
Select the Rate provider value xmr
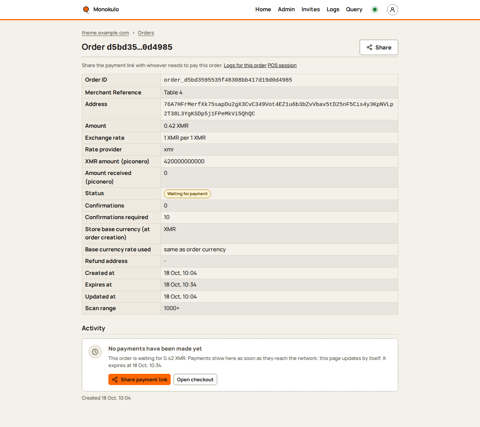pos(169,149)
